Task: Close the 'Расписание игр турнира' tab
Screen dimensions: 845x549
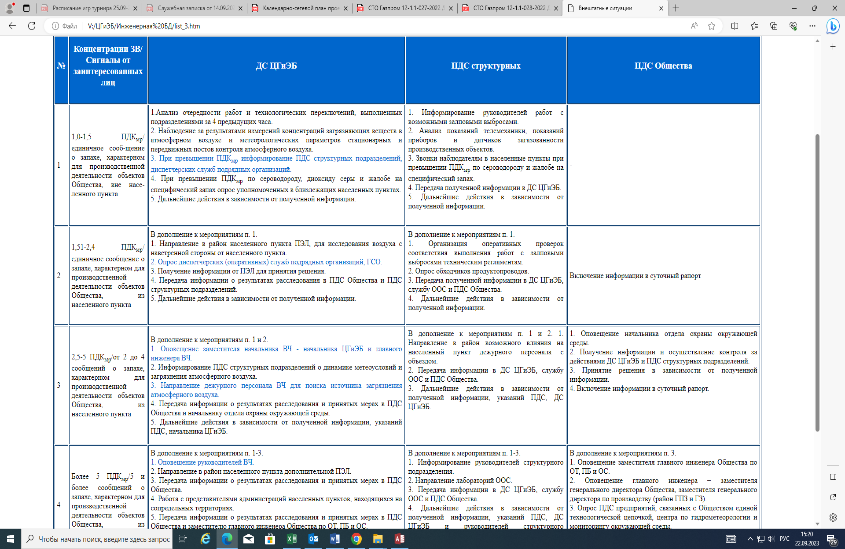Action: click(135, 8)
